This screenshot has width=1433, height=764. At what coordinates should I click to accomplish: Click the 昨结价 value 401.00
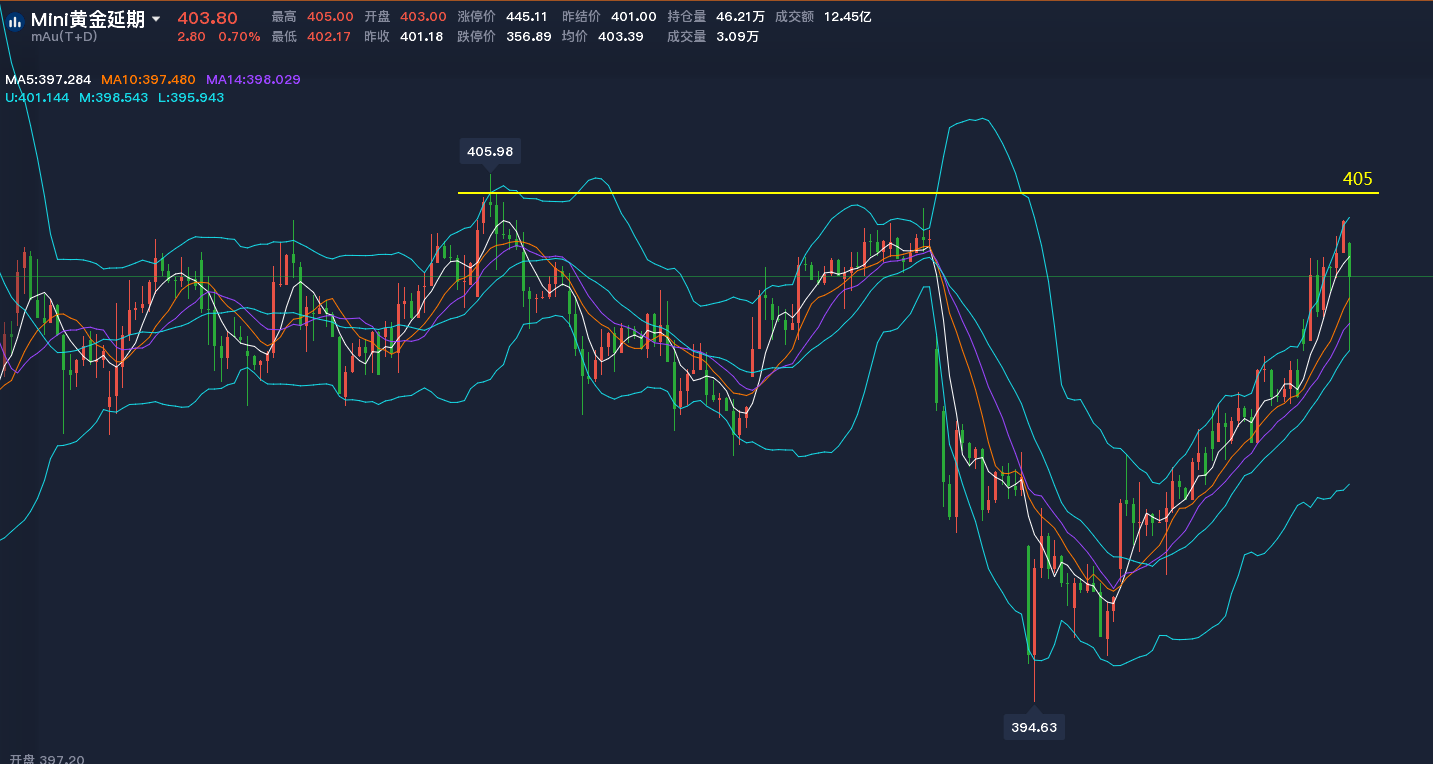pyautogui.click(x=634, y=17)
